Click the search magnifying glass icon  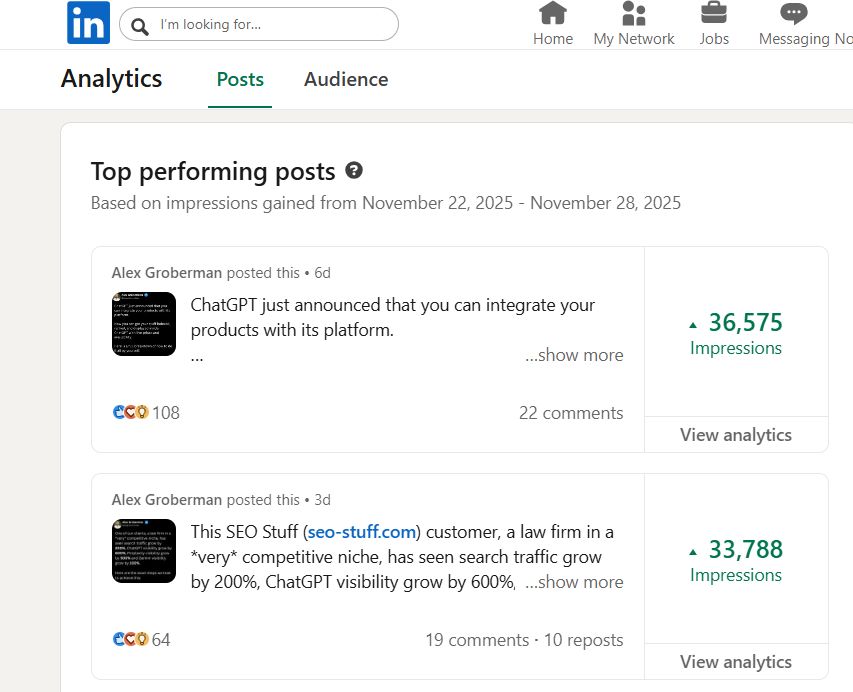[x=139, y=25]
